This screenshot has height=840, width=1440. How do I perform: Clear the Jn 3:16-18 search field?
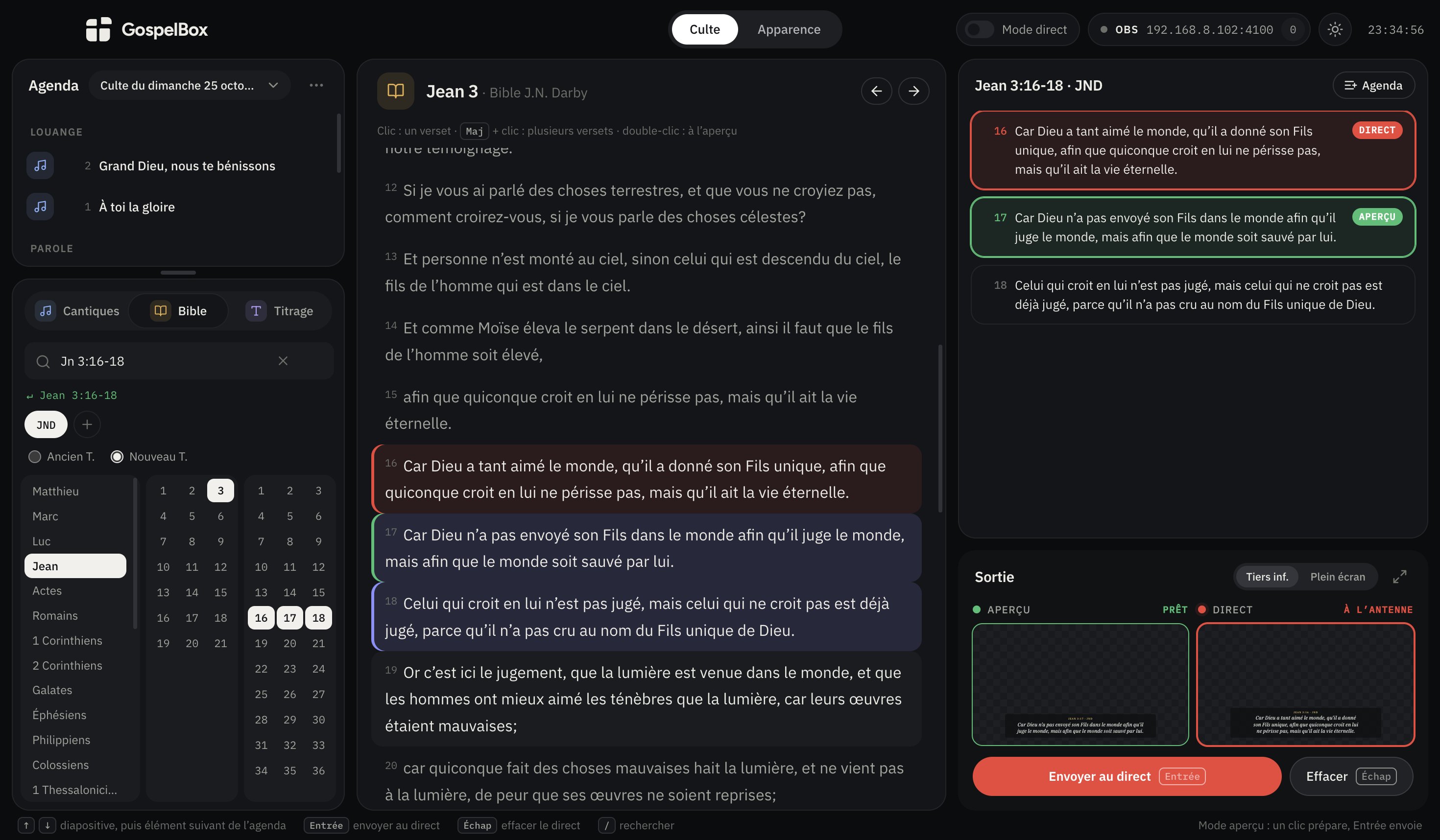tap(283, 361)
